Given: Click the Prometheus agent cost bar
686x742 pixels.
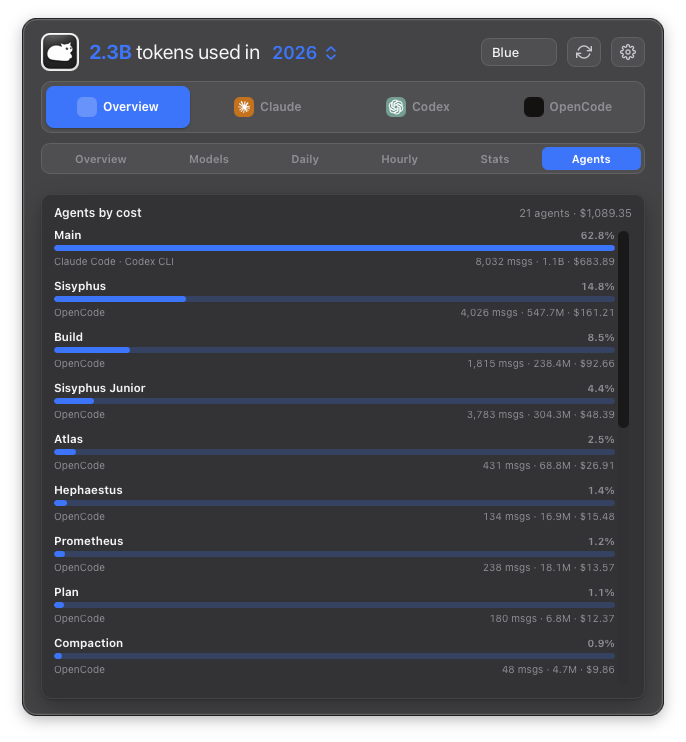Looking at the screenshot, I should (334, 555).
